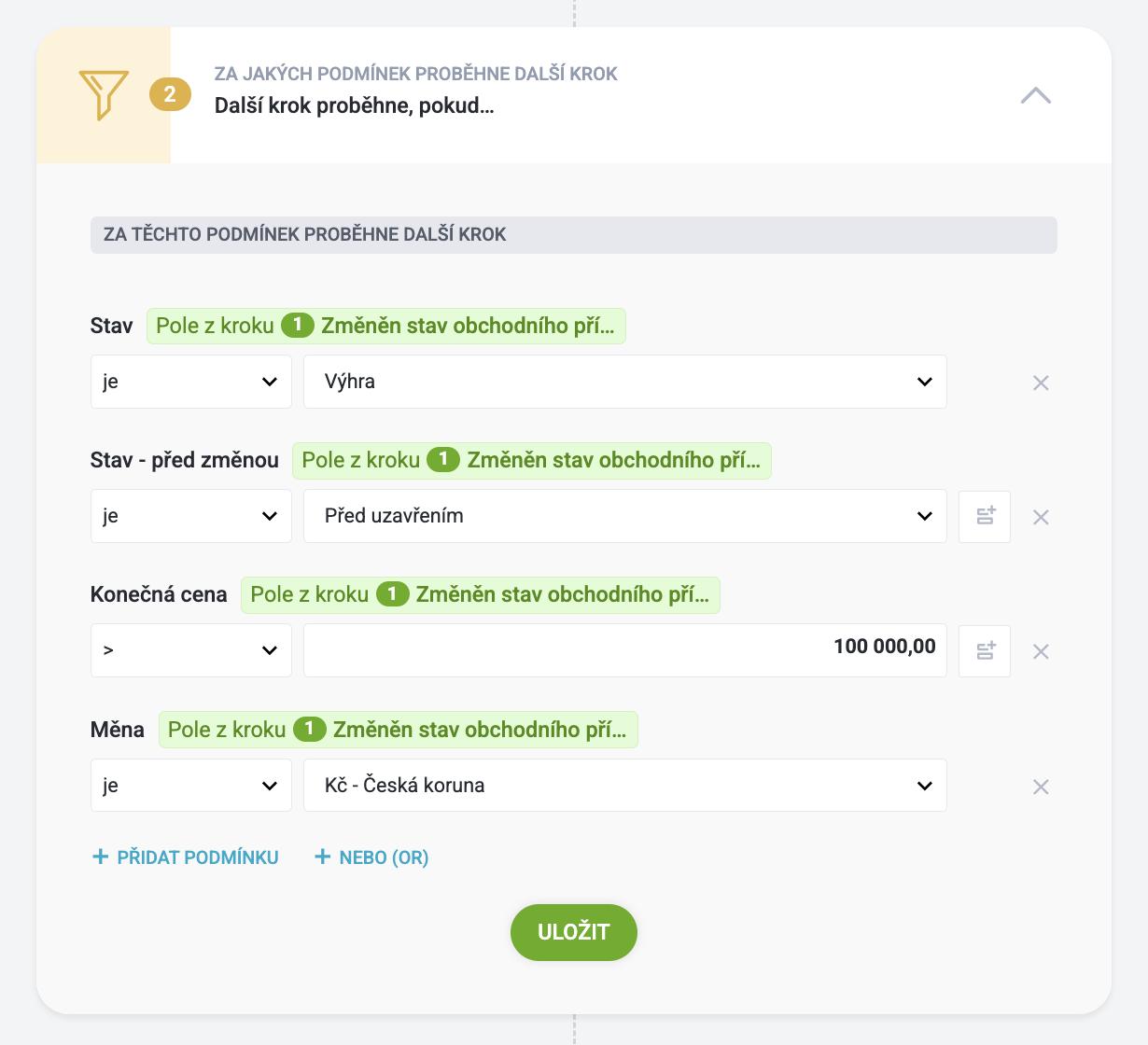Open field picker icon beside Před uzavřením
The height and width of the screenshot is (1045, 1148).
click(x=985, y=516)
